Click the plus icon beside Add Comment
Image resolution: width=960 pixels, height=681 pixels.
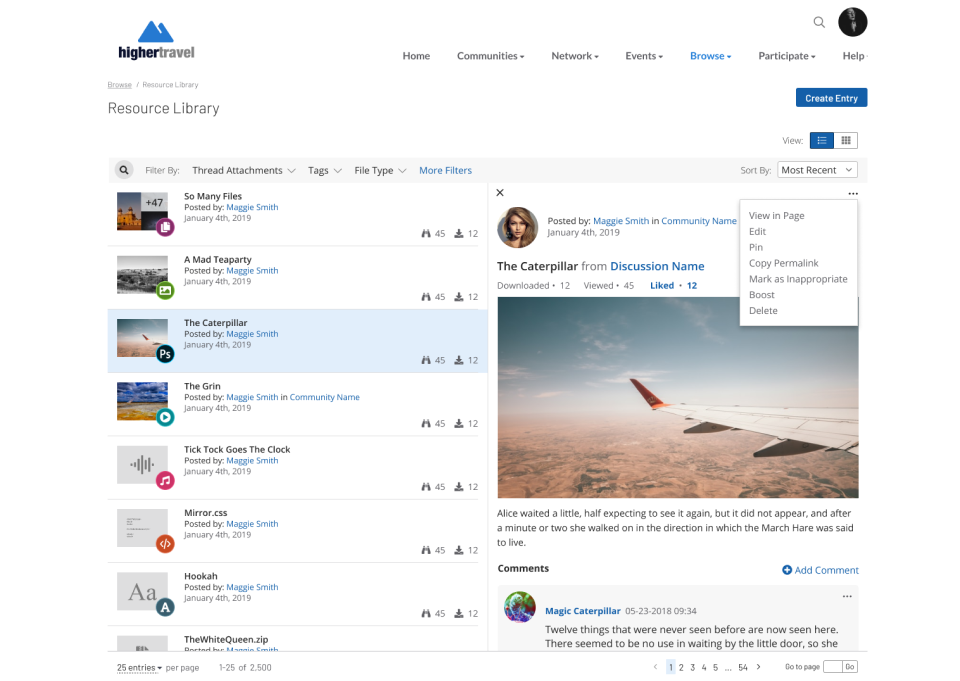click(x=787, y=570)
